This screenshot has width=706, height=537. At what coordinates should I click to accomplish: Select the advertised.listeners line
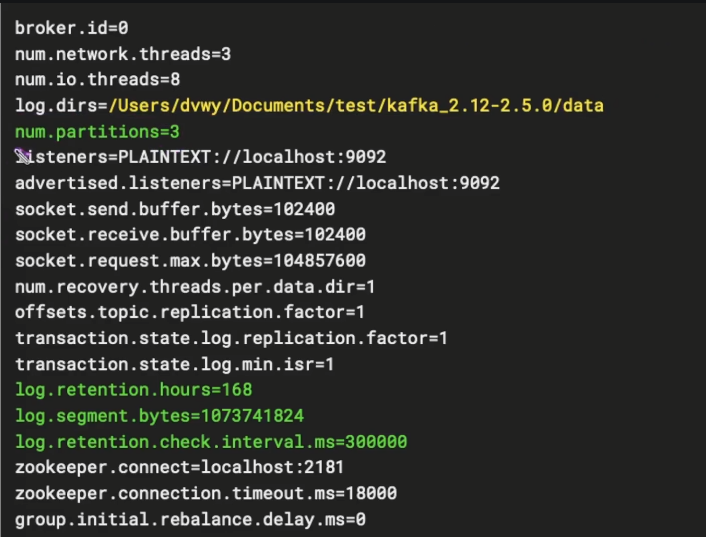coord(258,183)
